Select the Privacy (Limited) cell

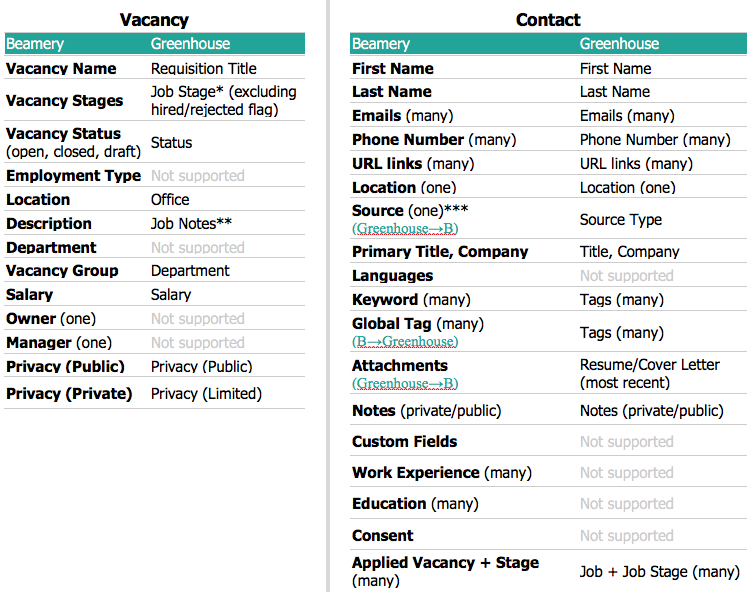[x=206, y=394]
